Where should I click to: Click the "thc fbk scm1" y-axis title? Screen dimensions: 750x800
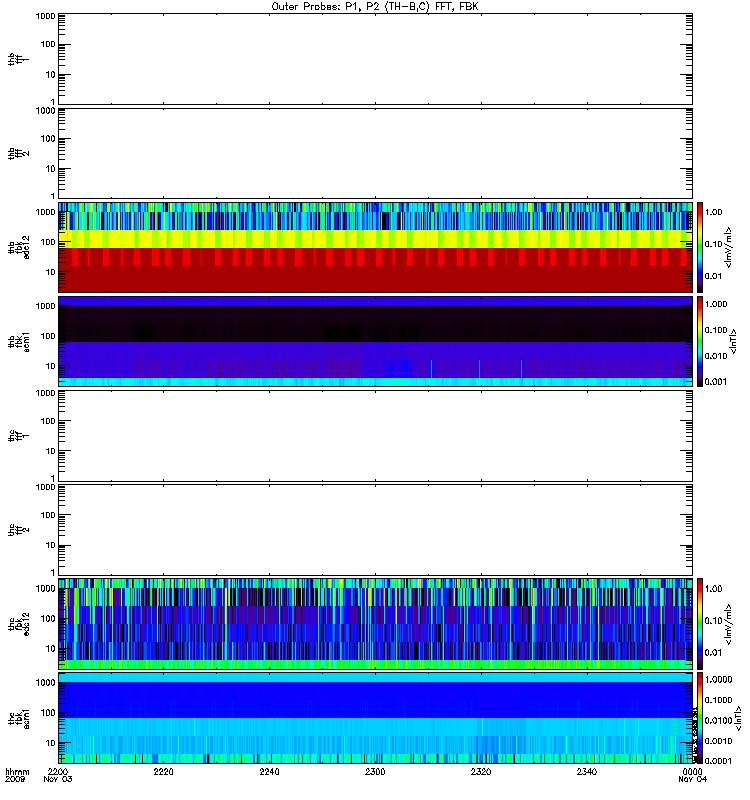19,718
